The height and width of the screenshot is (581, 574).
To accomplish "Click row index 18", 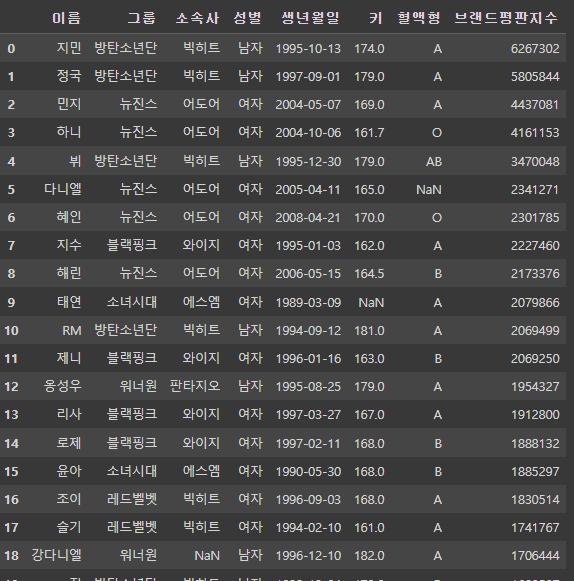I will [11, 556].
